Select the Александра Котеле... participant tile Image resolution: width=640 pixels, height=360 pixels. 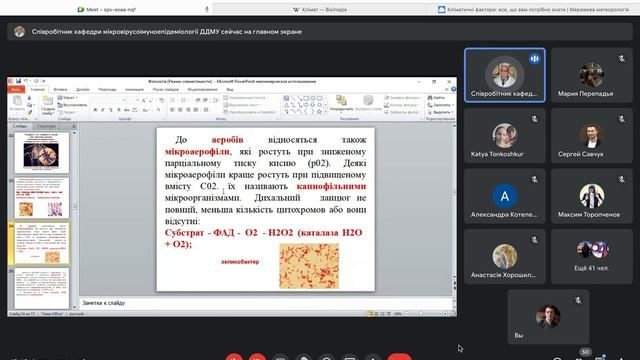(x=505, y=196)
